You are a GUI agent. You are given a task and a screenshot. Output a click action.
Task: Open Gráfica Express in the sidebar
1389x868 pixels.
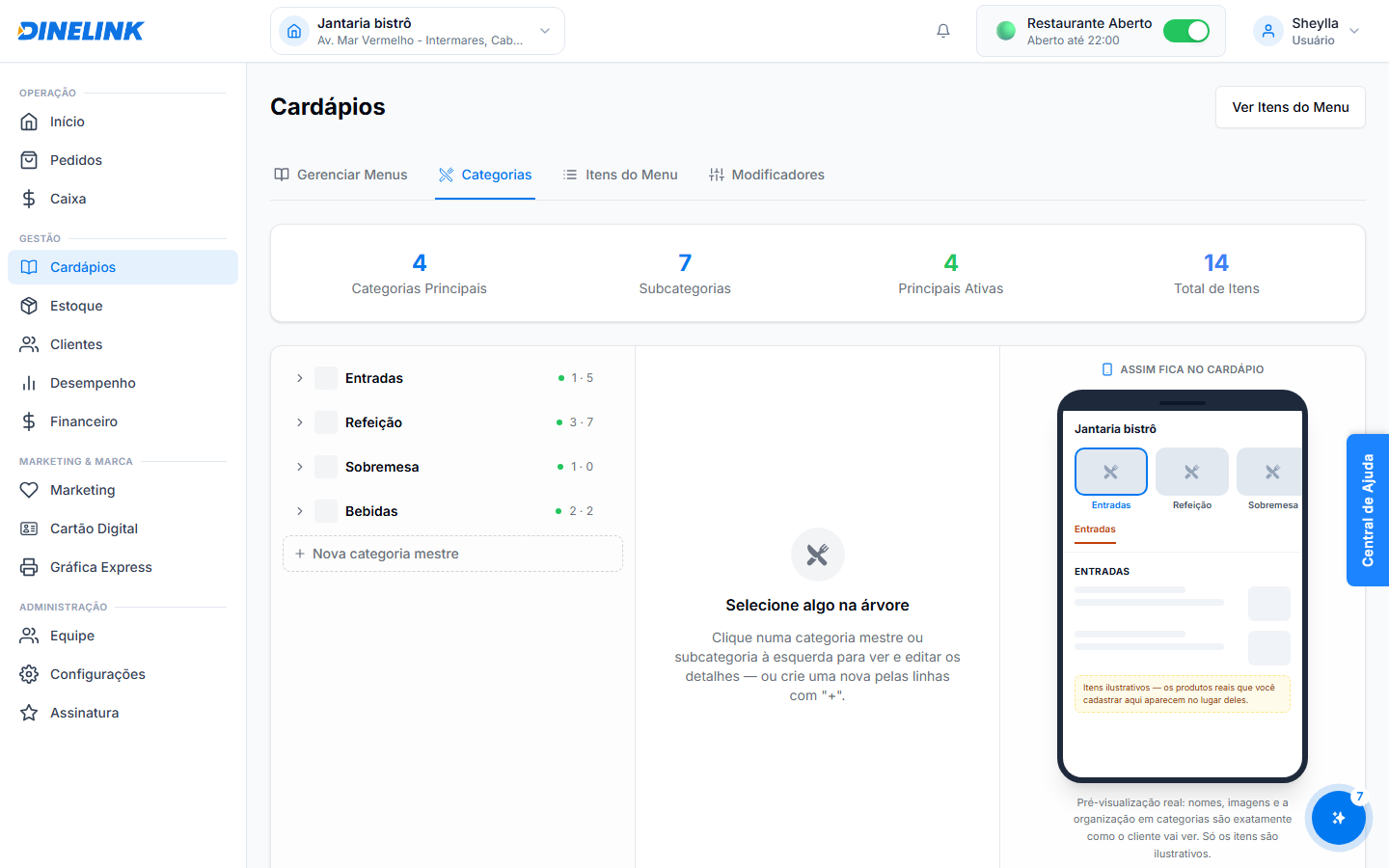123,567
